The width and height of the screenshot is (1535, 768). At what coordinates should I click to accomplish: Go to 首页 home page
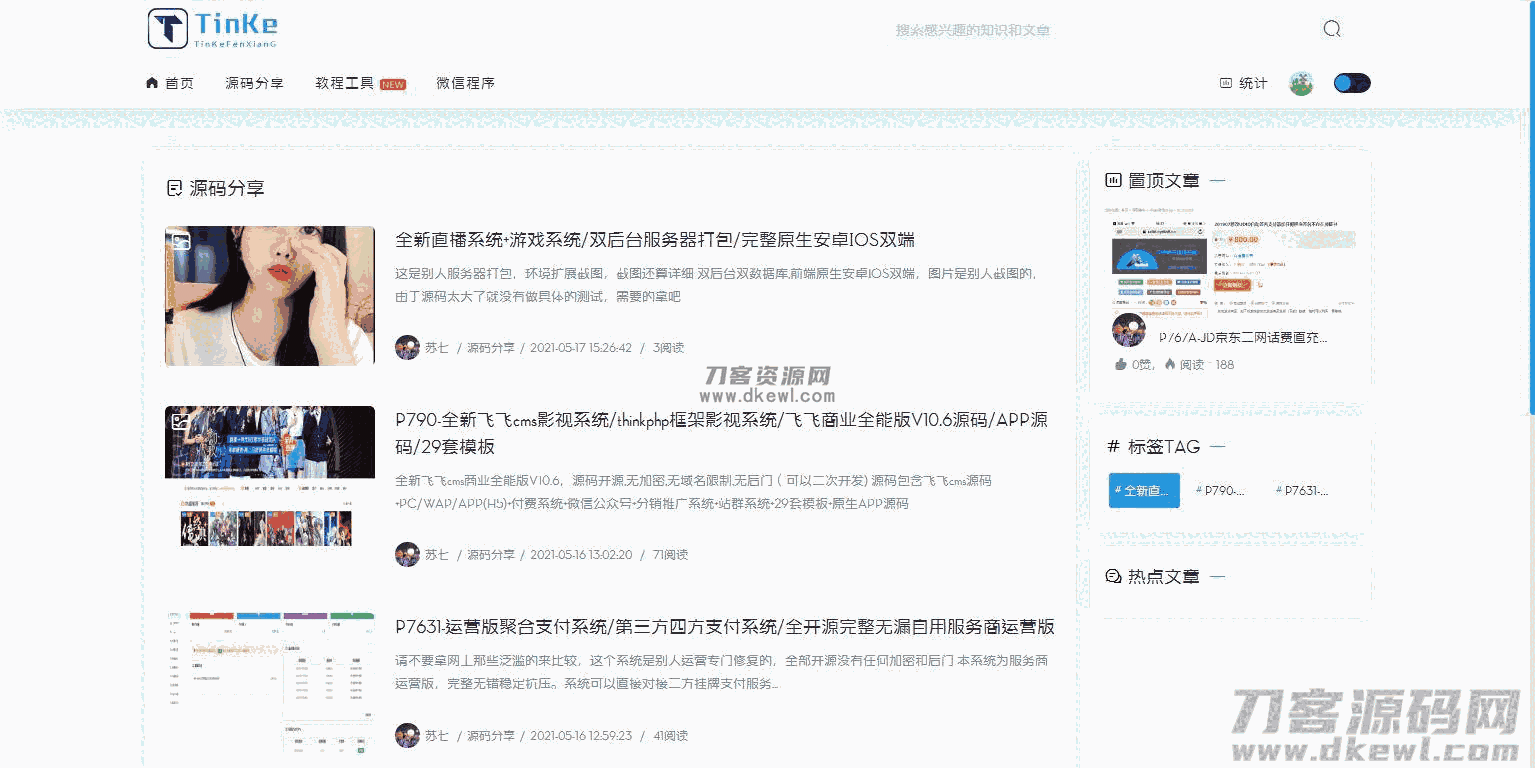(x=179, y=83)
